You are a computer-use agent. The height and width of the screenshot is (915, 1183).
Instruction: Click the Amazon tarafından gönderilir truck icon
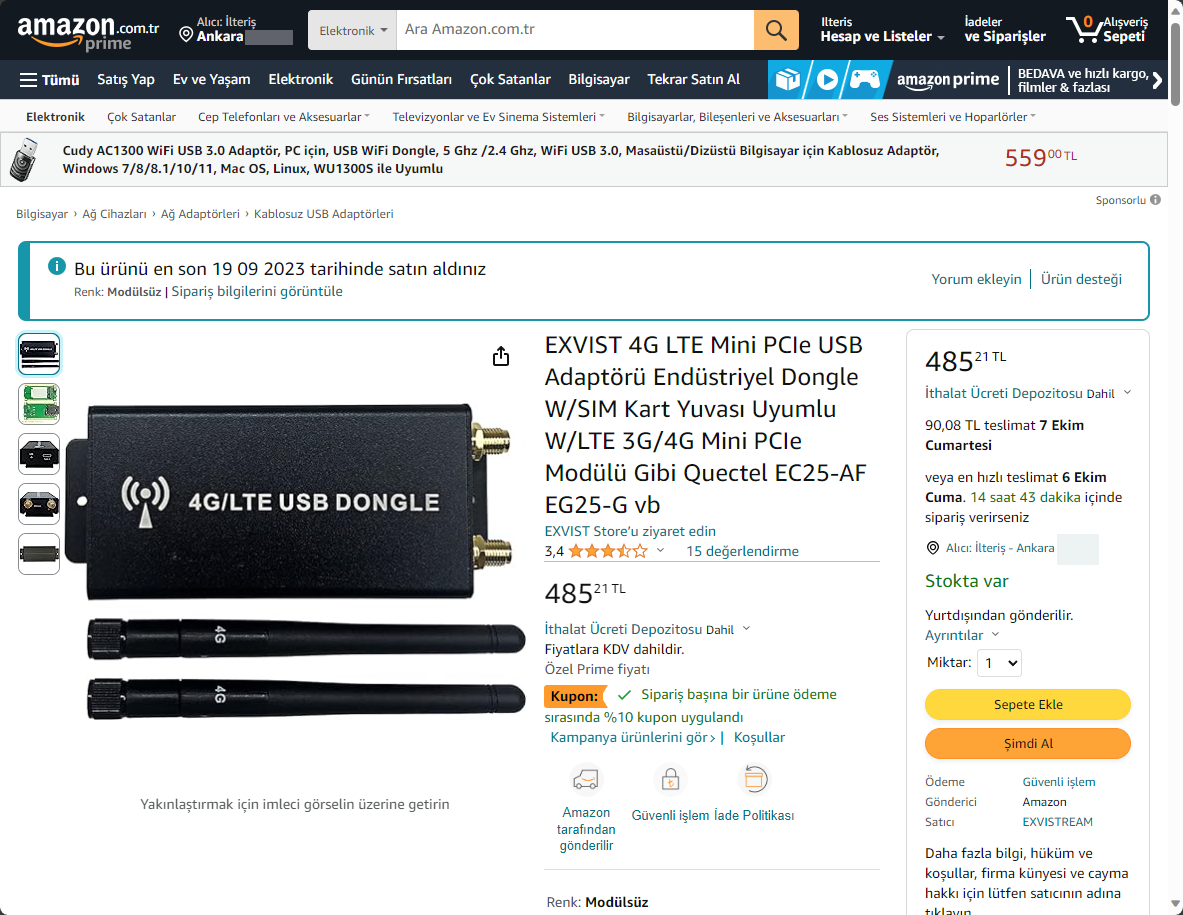pos(585,779)
